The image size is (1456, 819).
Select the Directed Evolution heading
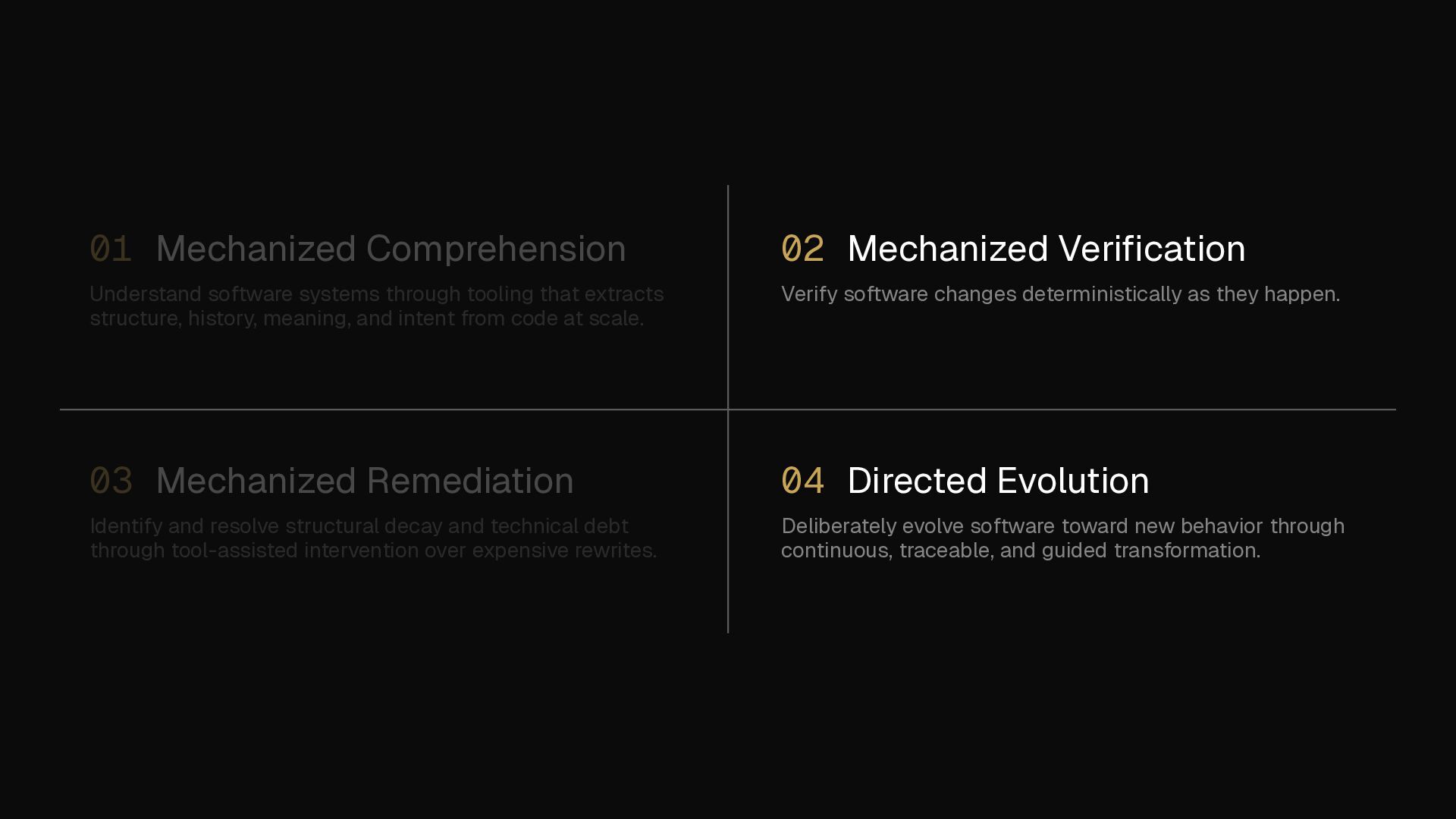pos(998,481)
